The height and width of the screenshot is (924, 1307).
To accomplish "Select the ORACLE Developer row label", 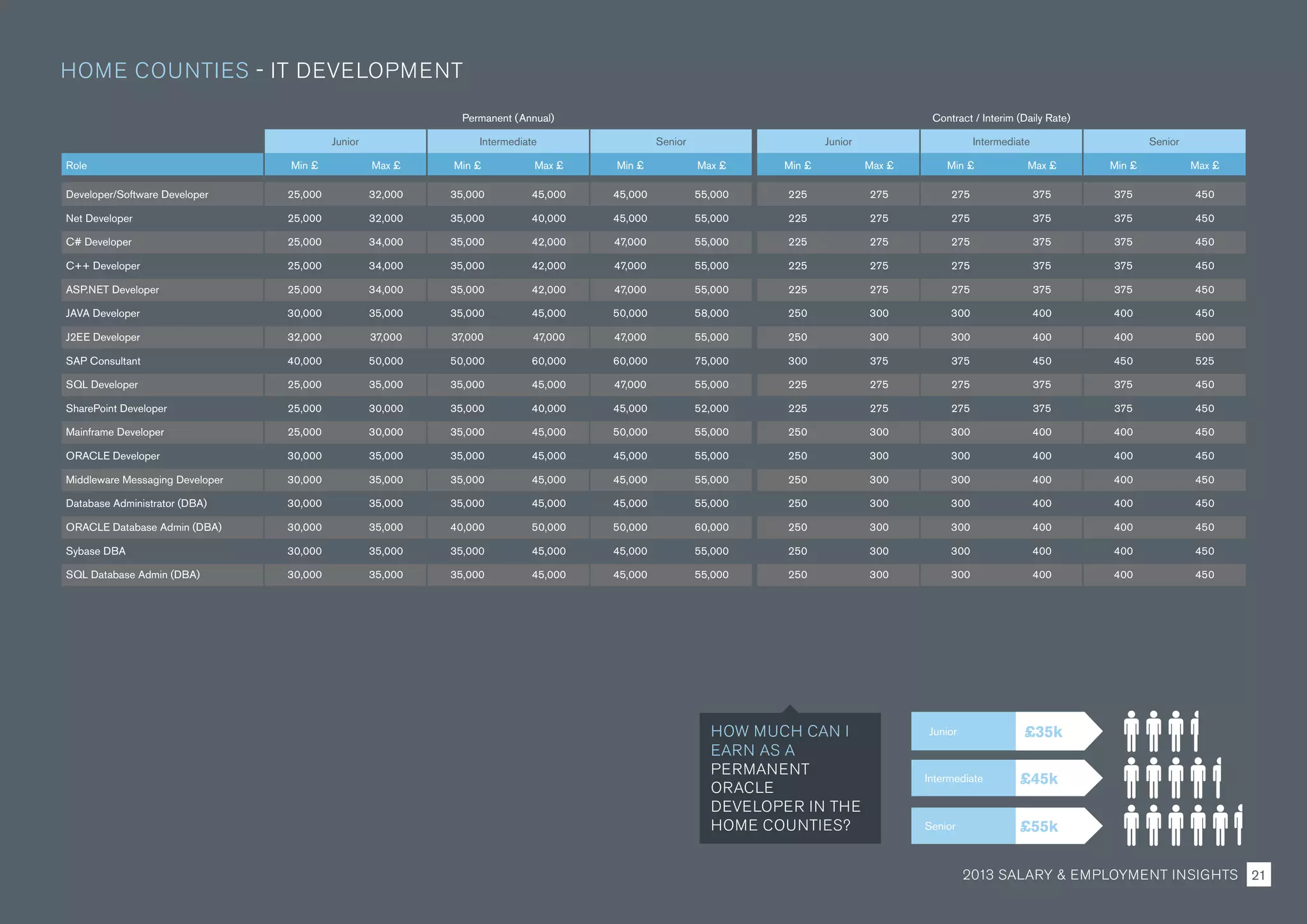I will click(x=112, y=456).
